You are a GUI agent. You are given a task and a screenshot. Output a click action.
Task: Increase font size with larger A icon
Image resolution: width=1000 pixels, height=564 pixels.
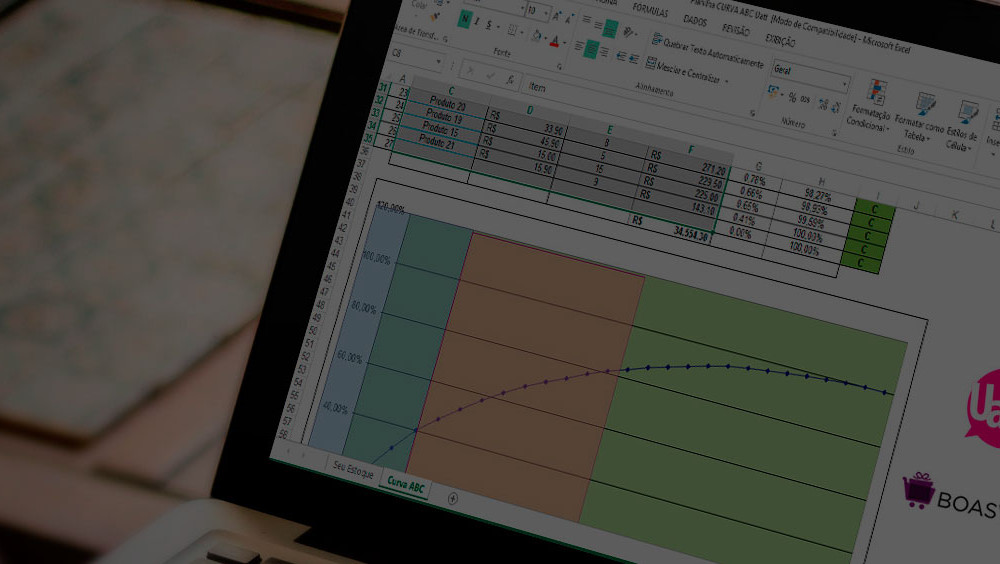[556, 17]
